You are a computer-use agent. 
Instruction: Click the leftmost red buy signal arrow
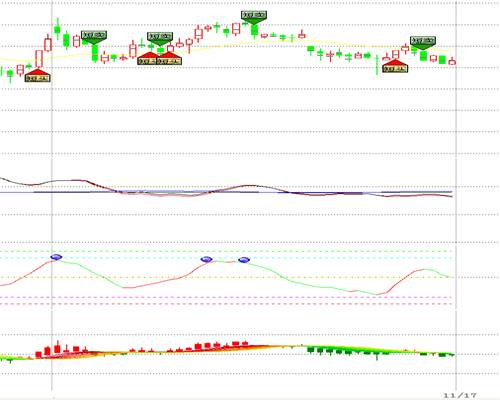point(38,75)
